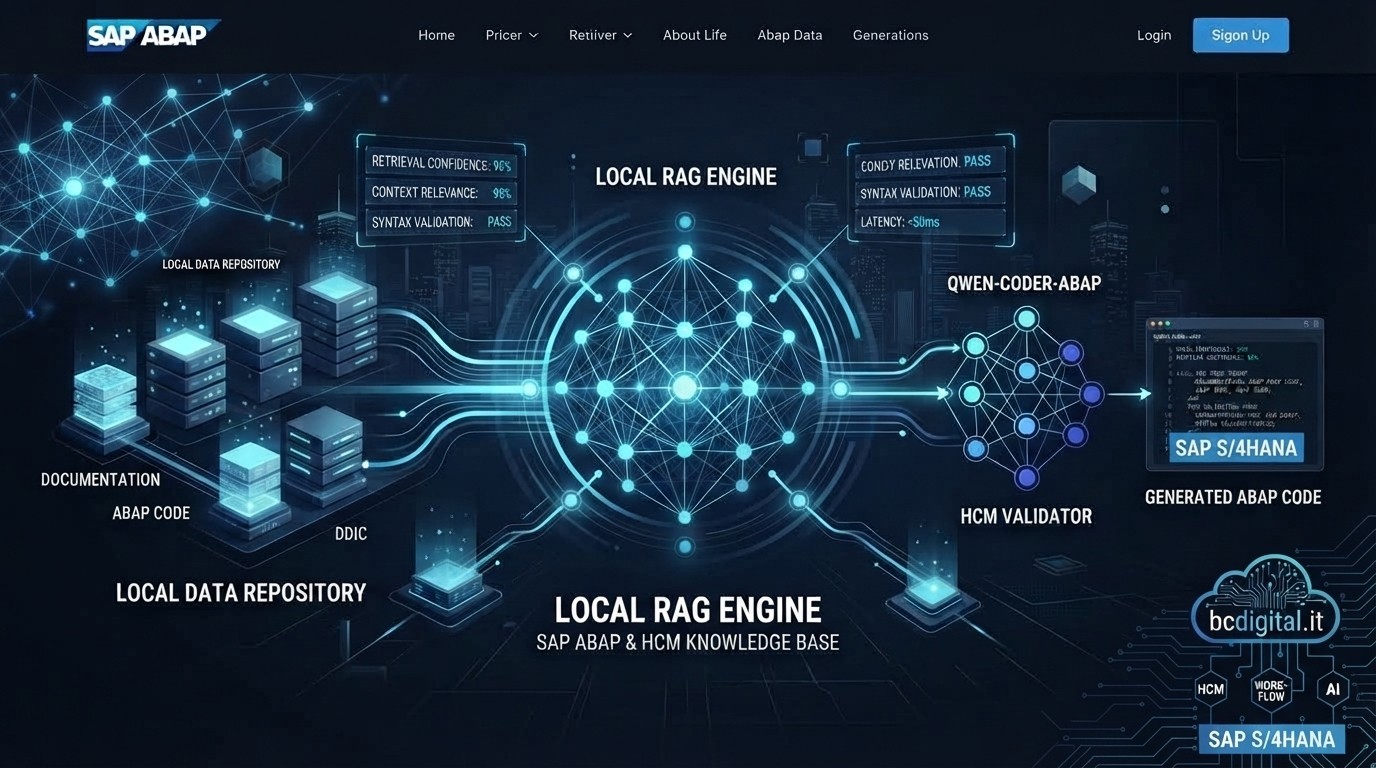The image size is (1376, 768).
Task: Select the Workflow hexagon icon
Action: pyautogui.click(x=1271, y=690)
